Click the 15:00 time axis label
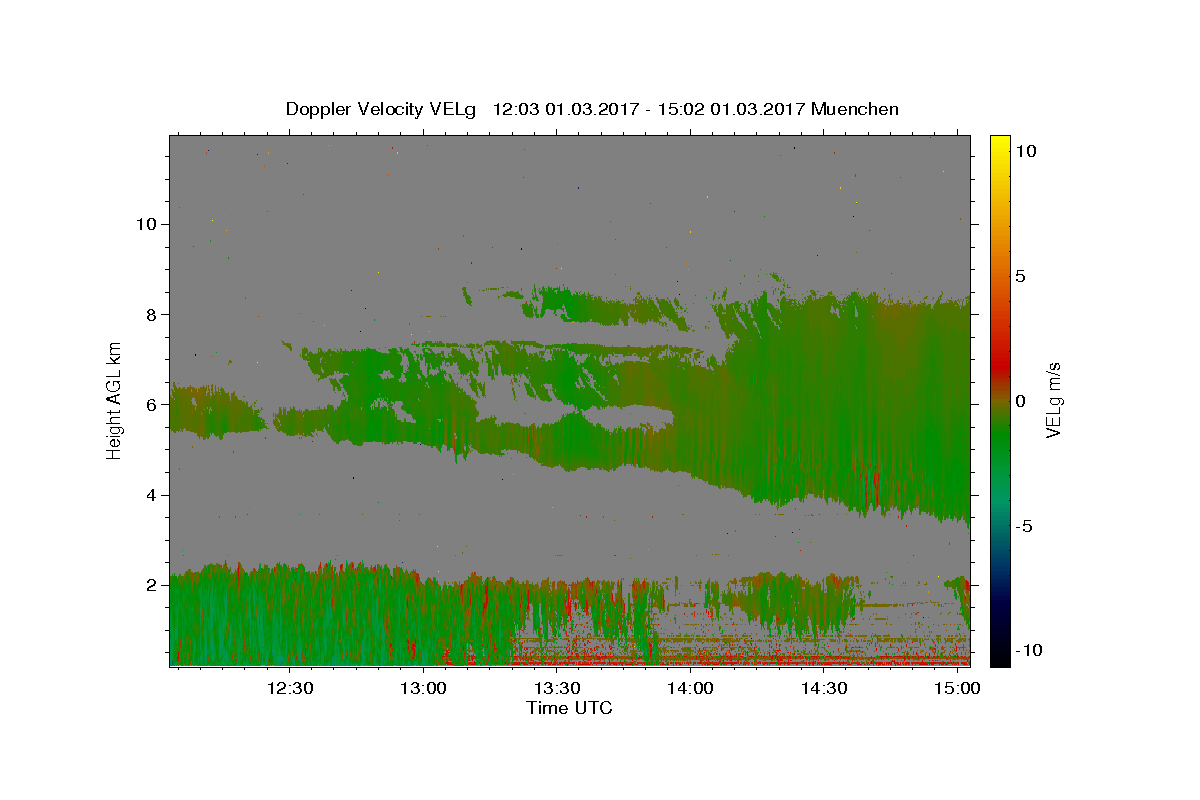Image resolution: width=1200 pixels, height=800 pixels. [959, 688]
